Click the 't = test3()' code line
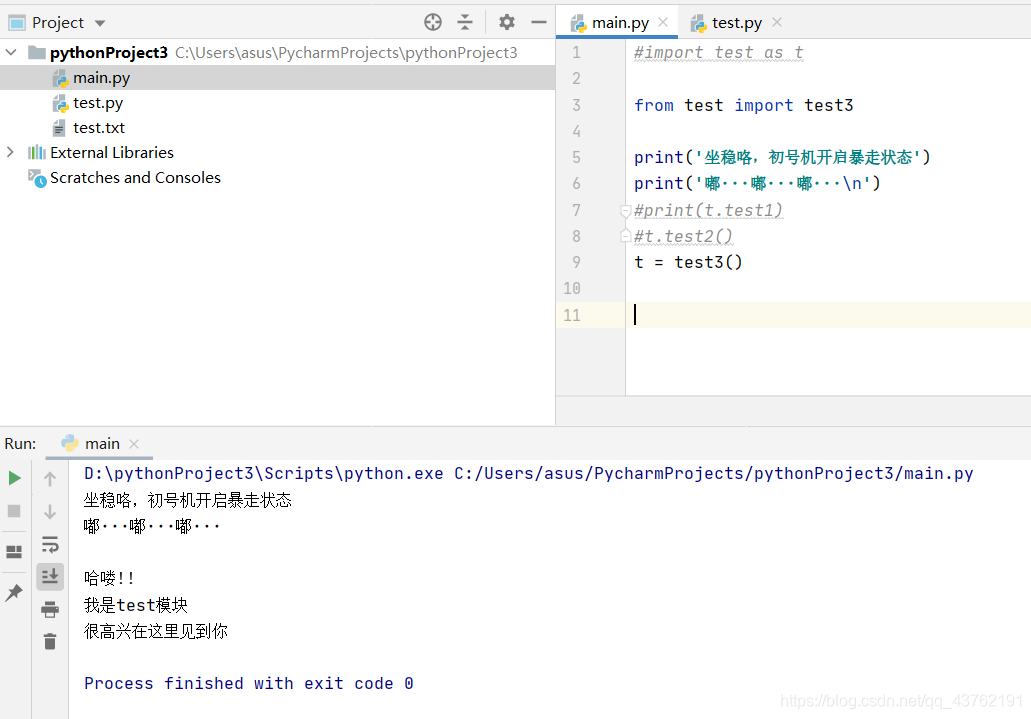1031x719 pixels. 688,262
